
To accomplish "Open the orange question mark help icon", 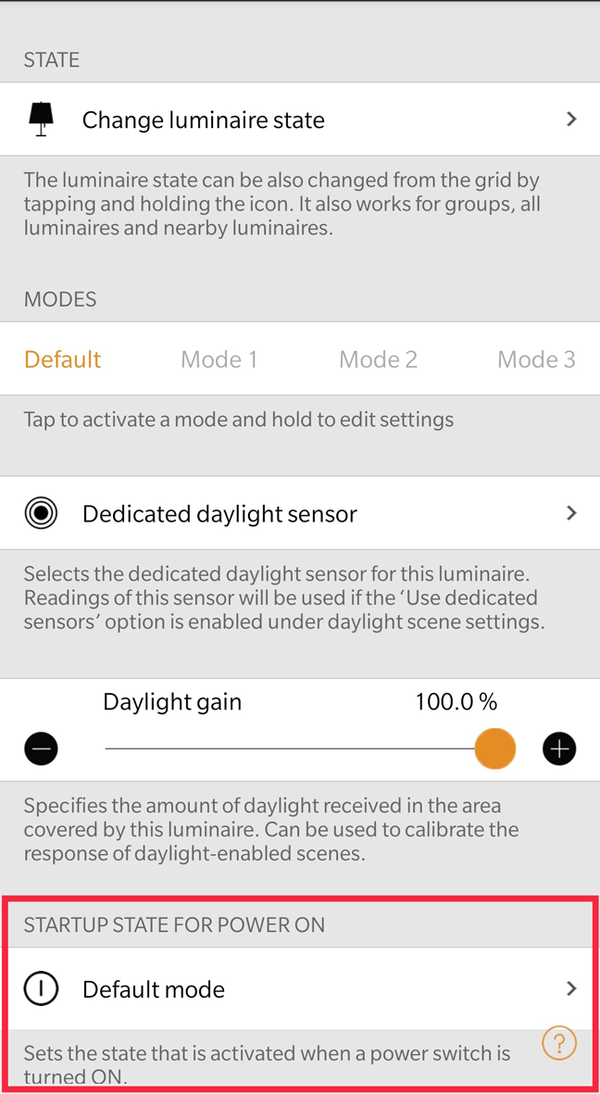I will 559,1044.
